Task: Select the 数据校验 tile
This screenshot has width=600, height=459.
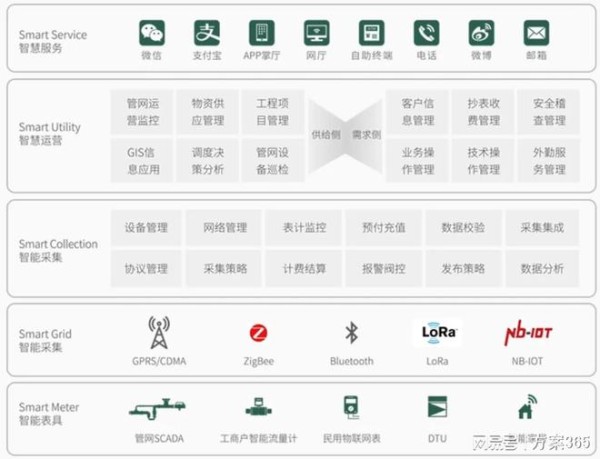Action: point(463,228)
